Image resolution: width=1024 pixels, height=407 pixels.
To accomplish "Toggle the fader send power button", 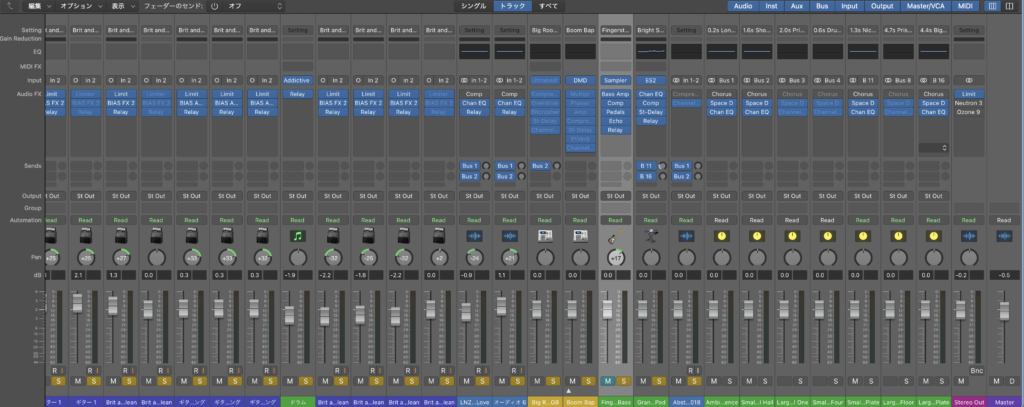I will coord(214,6).
